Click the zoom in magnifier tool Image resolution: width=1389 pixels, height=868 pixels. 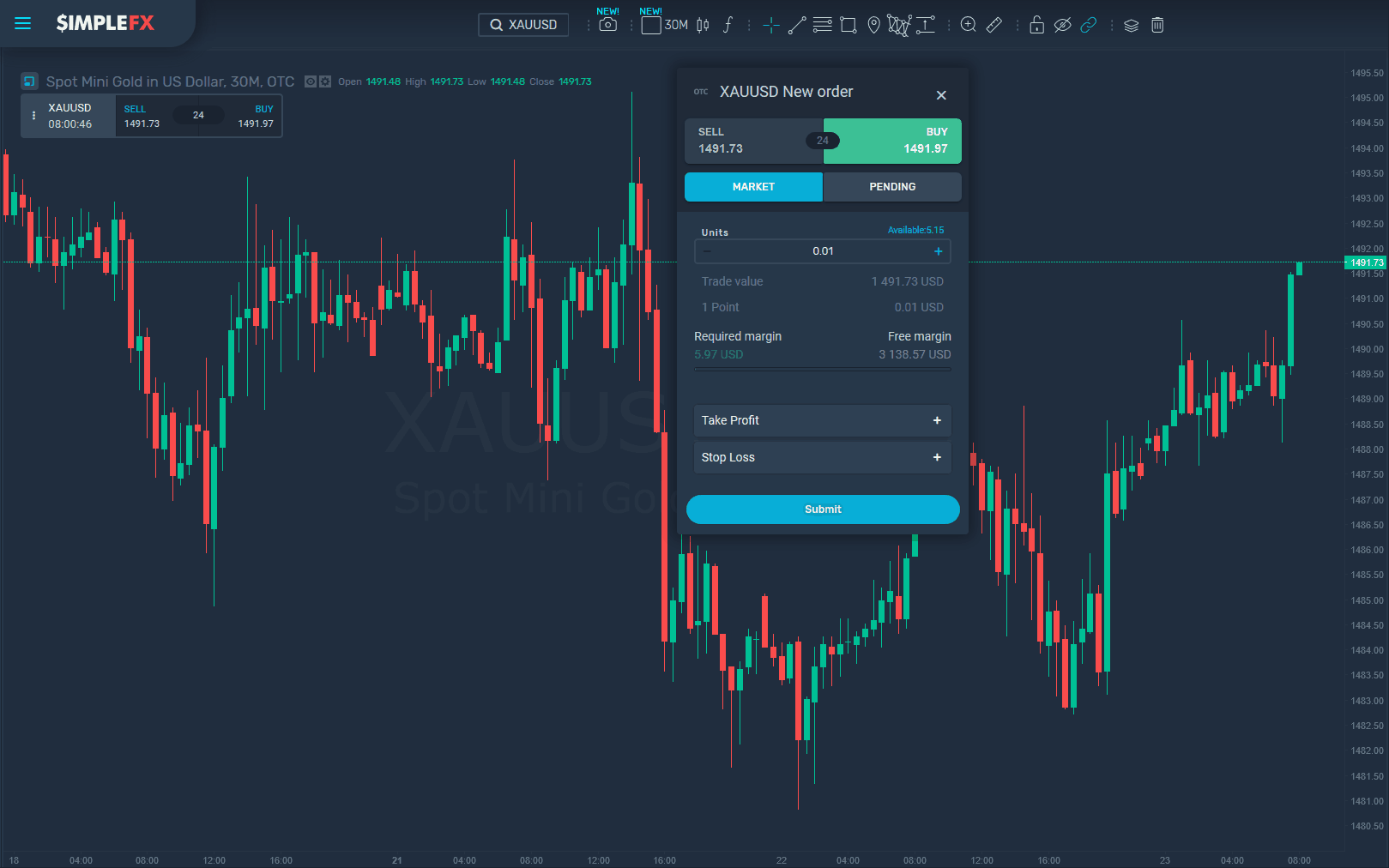968,25
